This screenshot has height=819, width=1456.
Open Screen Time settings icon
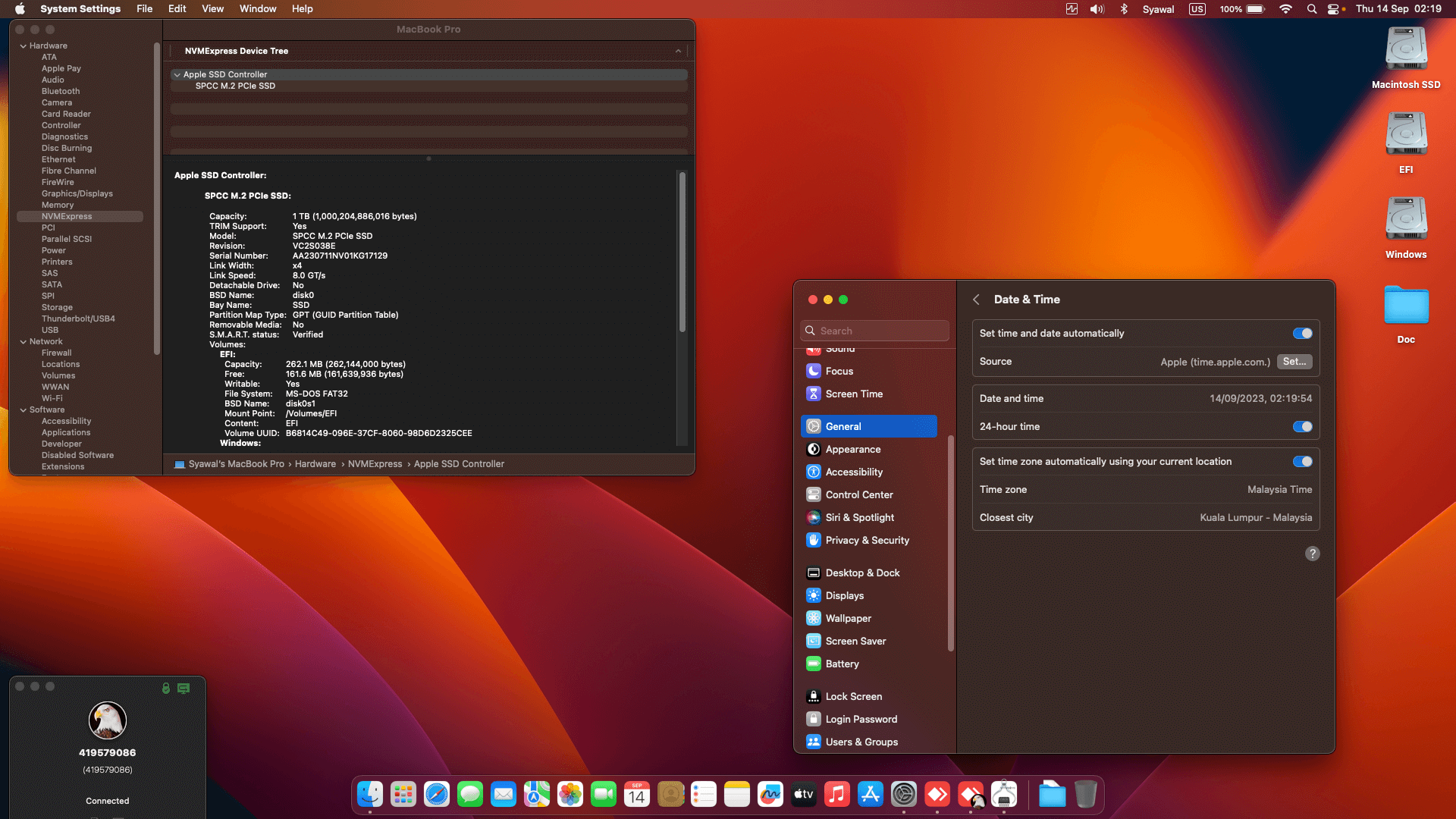pos(813,394)
